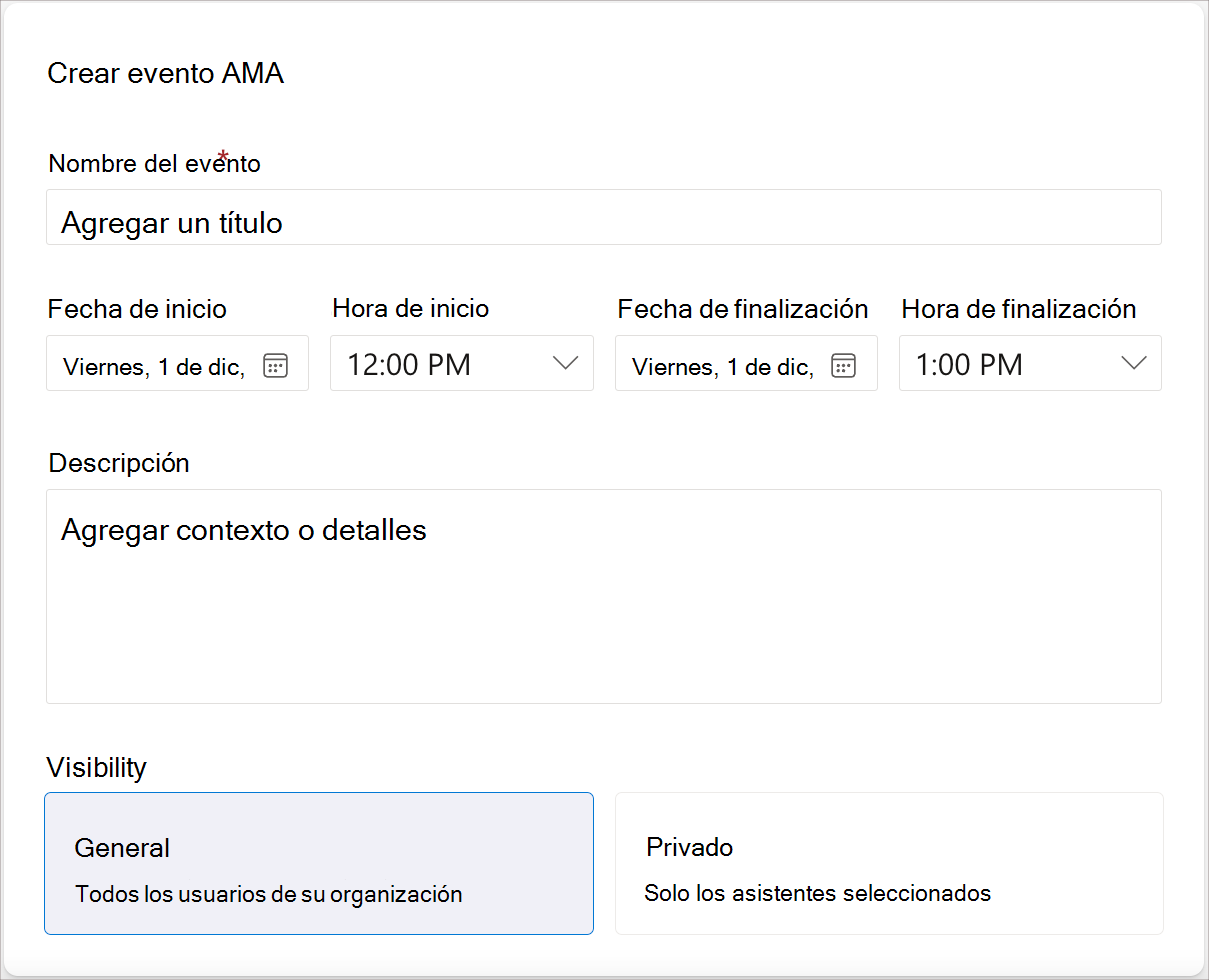Viewport: 1209px width, 980px height.
Task: Click the event name title field
Action: 604,217
